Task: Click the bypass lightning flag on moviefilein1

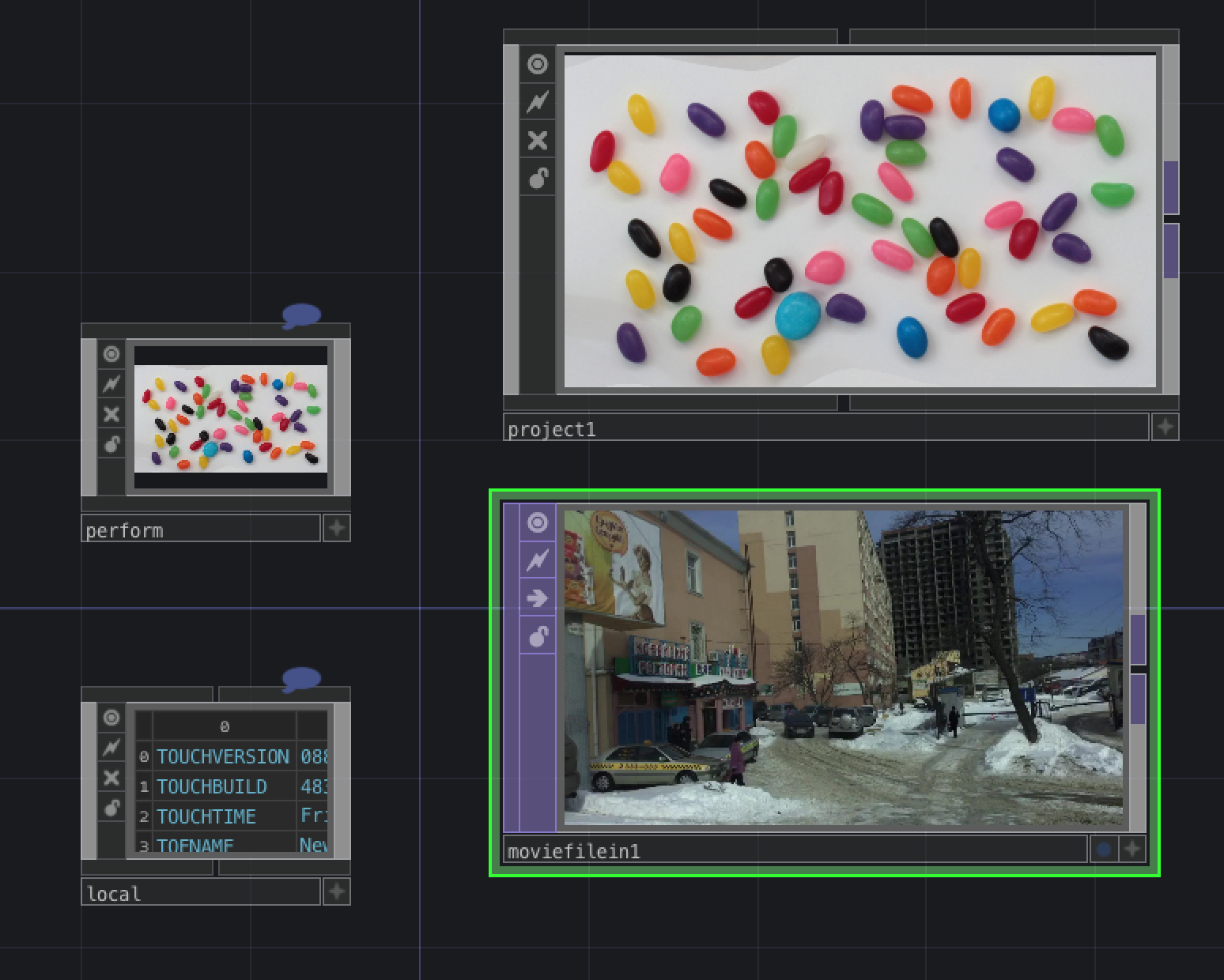Action: (538, 558)
